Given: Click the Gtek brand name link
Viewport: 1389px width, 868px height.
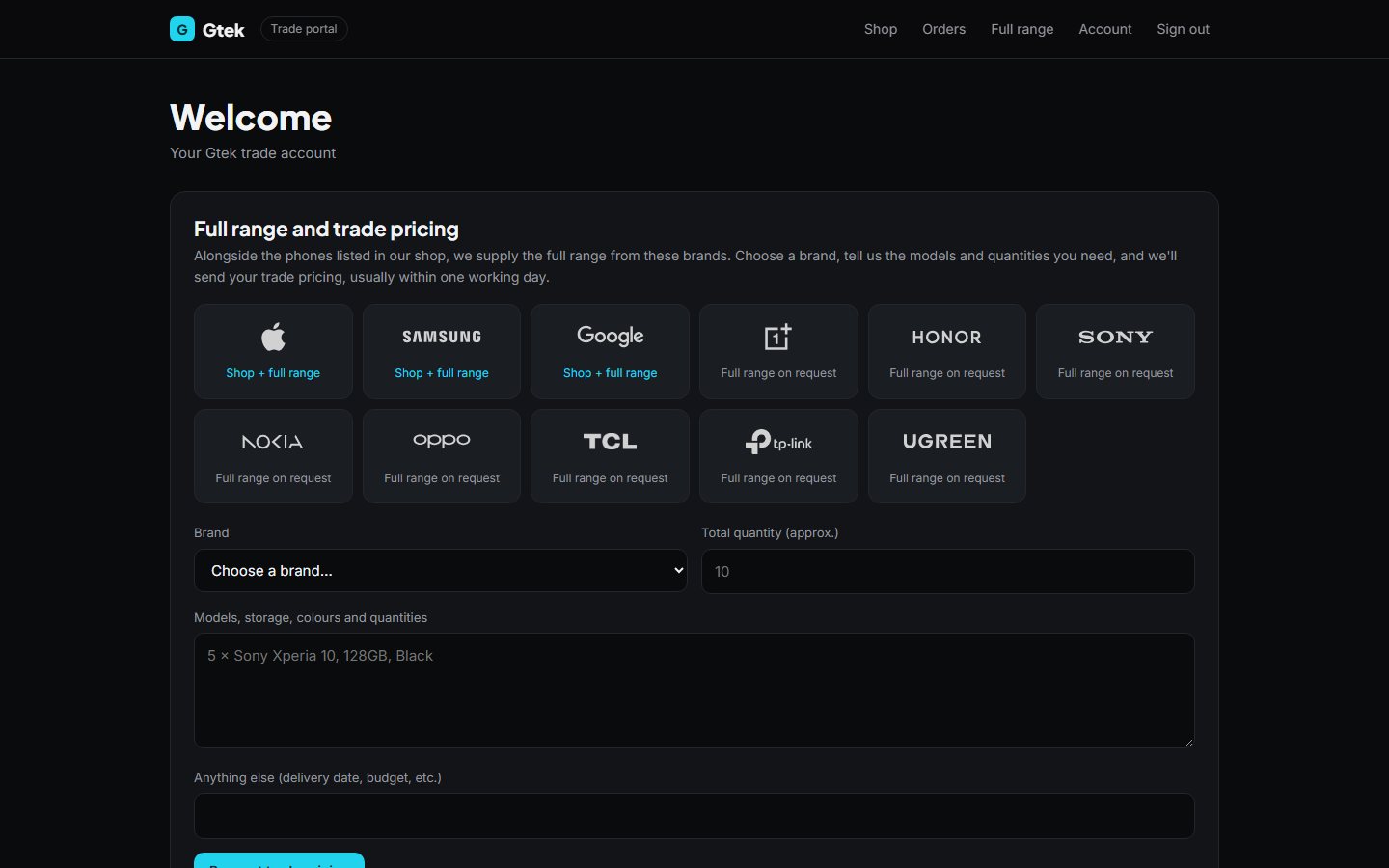Looking at the screenshot, I should tap(224, 30).
